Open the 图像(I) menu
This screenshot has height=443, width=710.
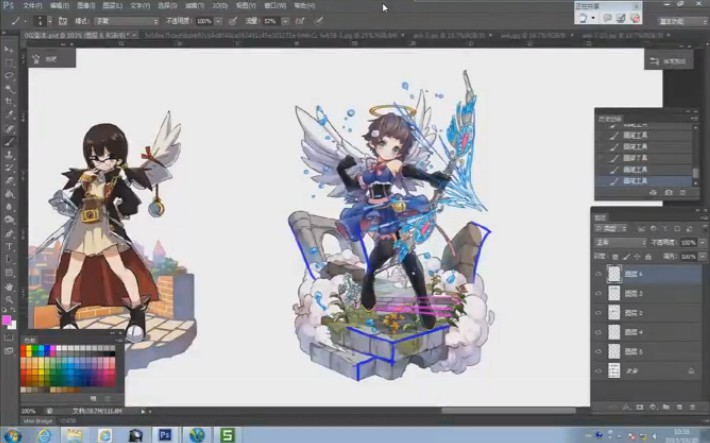(x=86, y=6)
